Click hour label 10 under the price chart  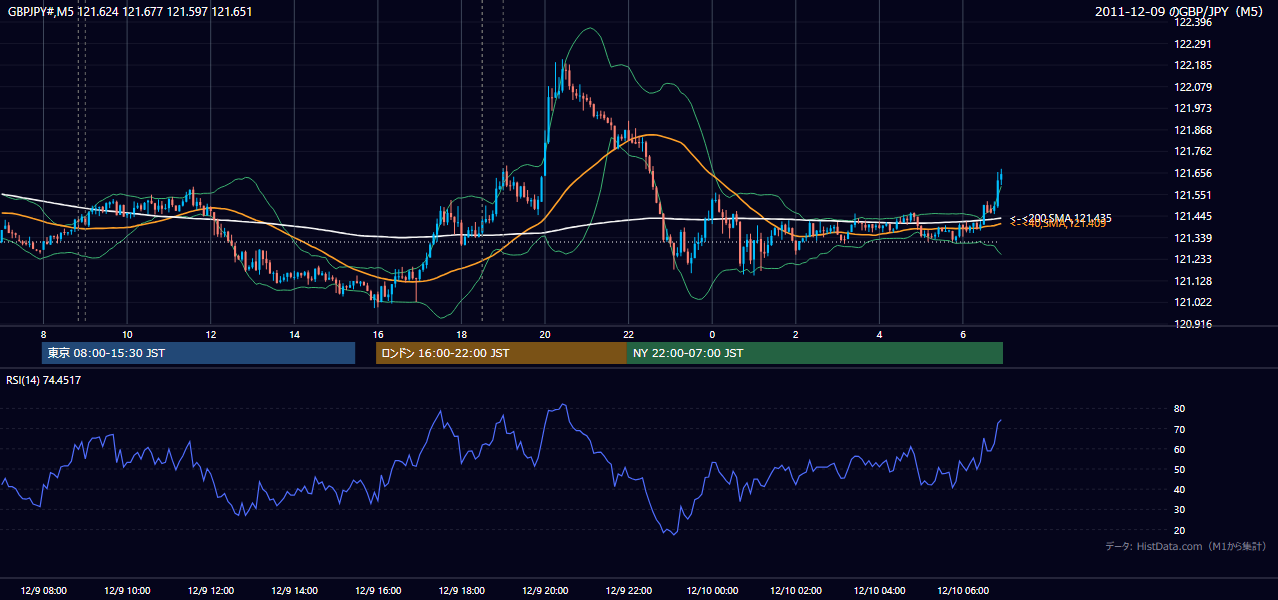click(127, 334)
